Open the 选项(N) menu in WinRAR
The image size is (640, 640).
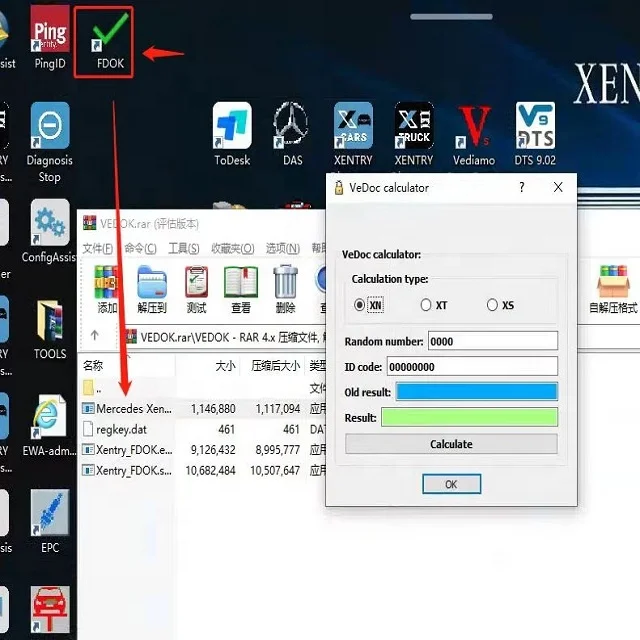[283, 248]
